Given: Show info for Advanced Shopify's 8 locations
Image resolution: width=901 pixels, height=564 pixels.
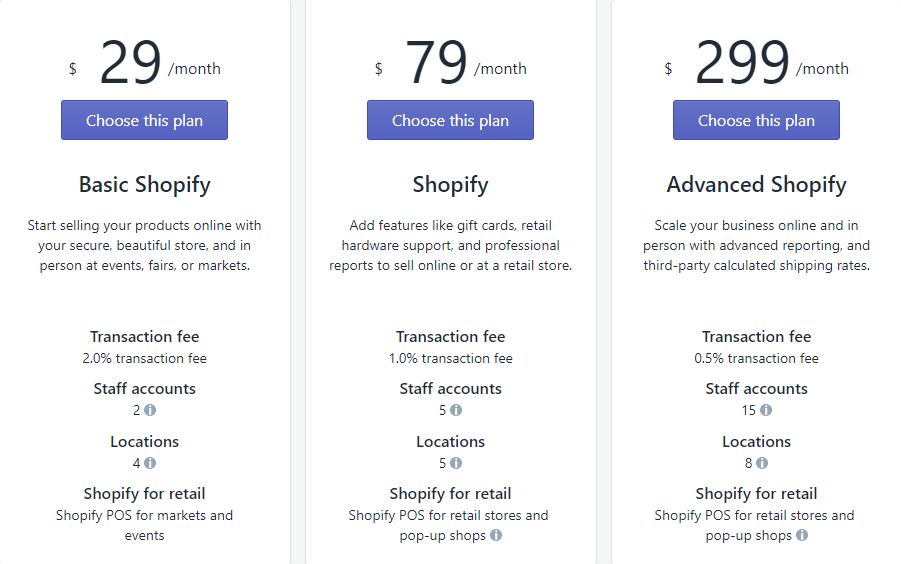Looking at the screenshot, I should tap(762, 463).
